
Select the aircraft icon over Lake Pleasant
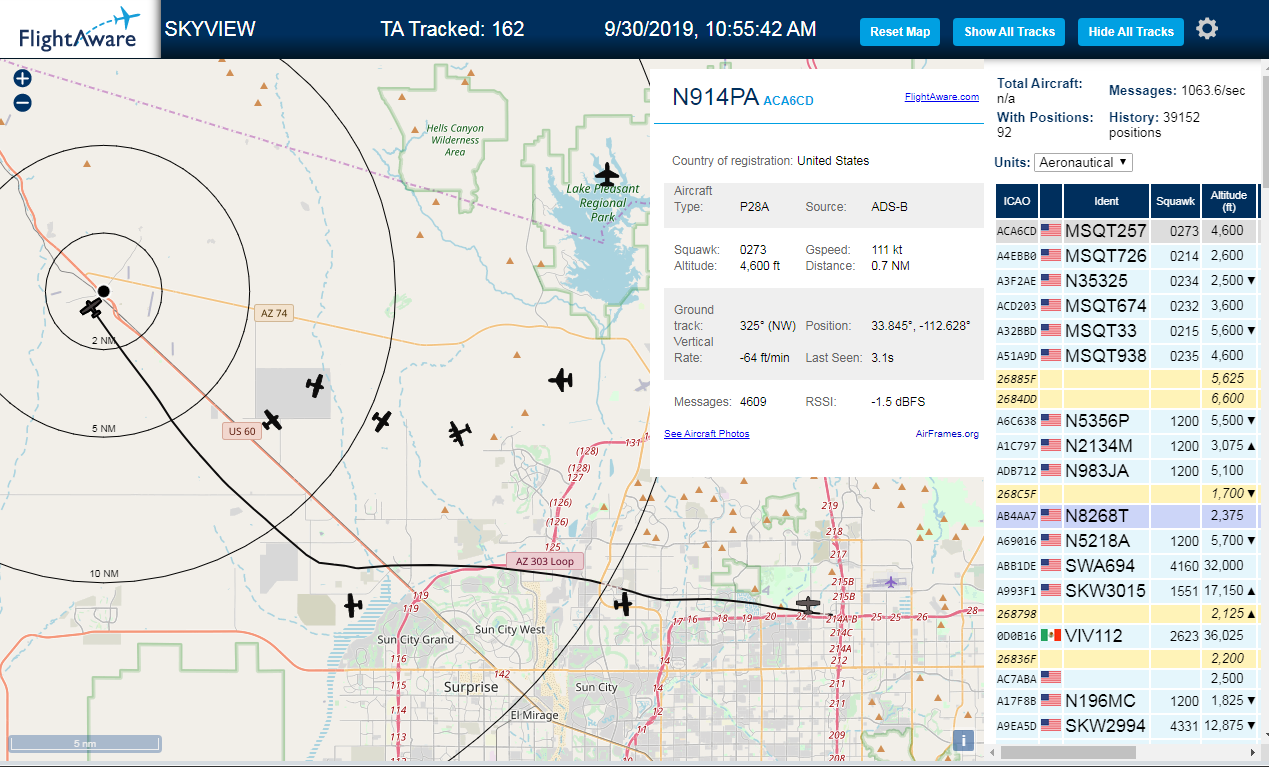tap(607, 174)
